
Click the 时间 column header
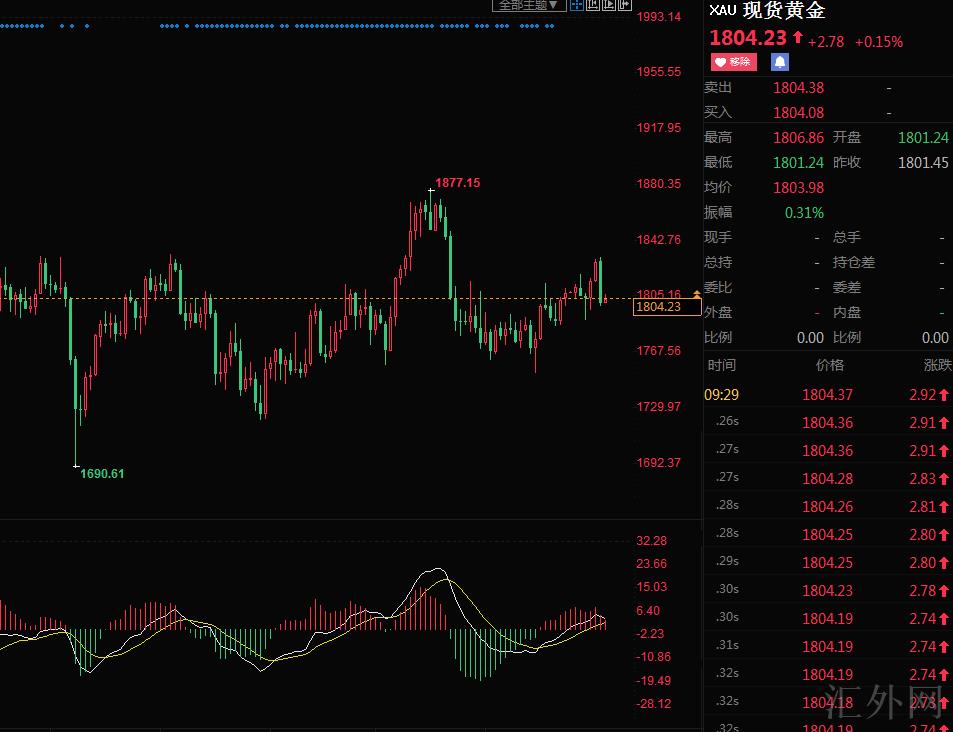pyautogui.click(x=720, y=365)
